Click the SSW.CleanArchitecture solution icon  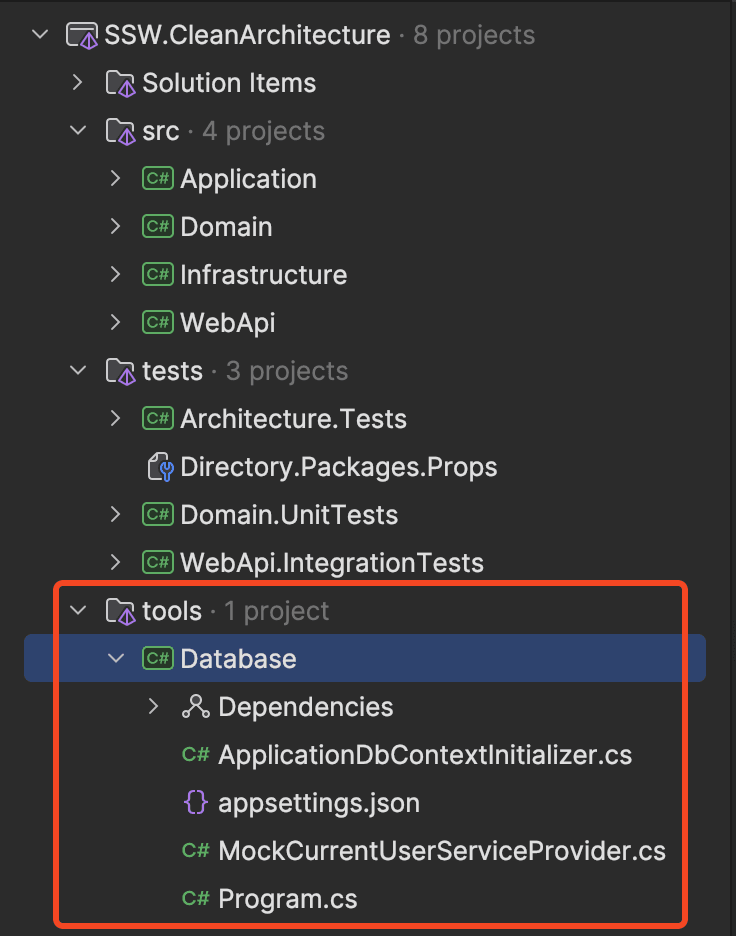(x=82, y=34)
